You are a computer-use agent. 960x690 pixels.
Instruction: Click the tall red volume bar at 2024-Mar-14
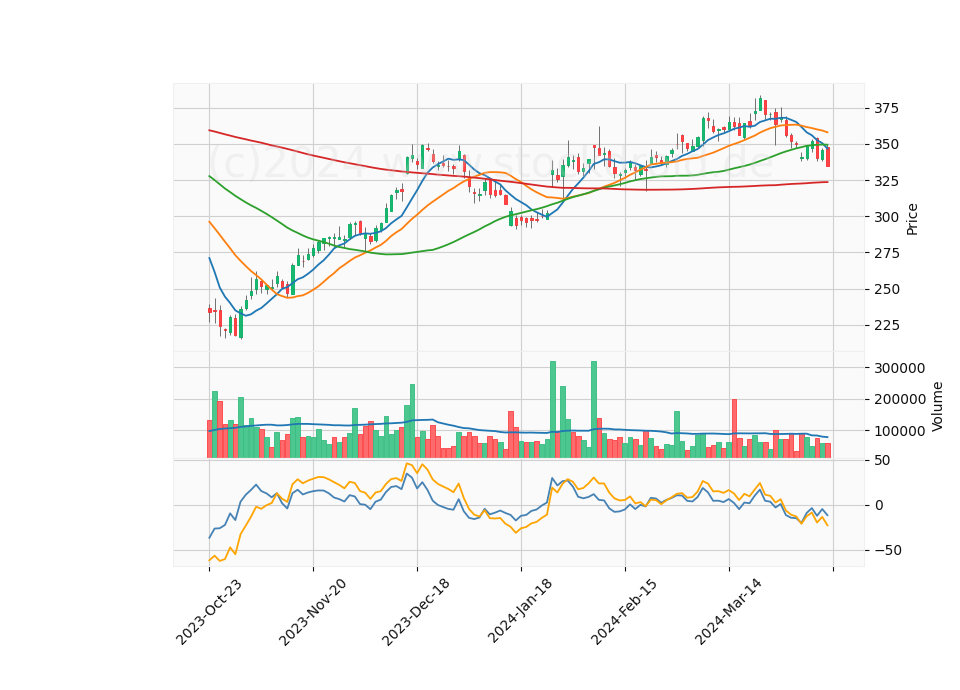(735, 429)
